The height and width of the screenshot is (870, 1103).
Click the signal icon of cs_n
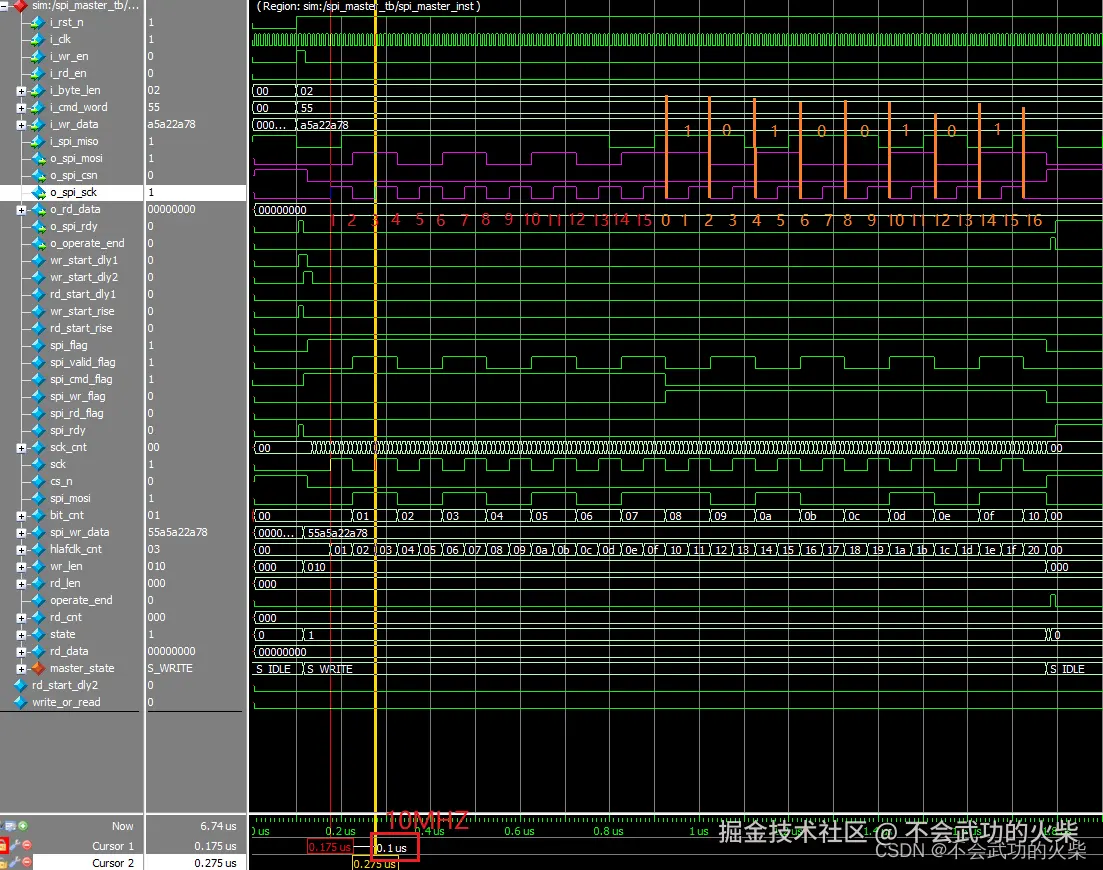[38, 481]
